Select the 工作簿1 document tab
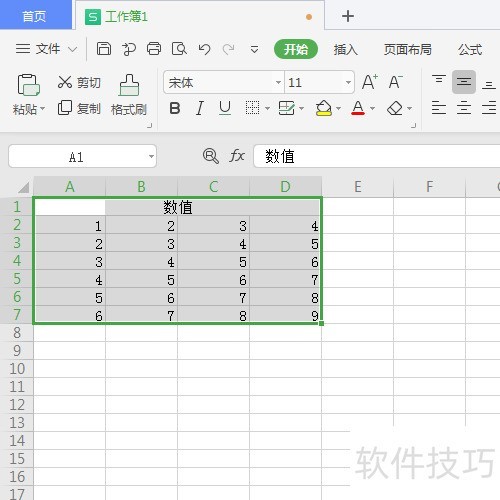The width and height of the screenshot is (500, 500). 200,16
